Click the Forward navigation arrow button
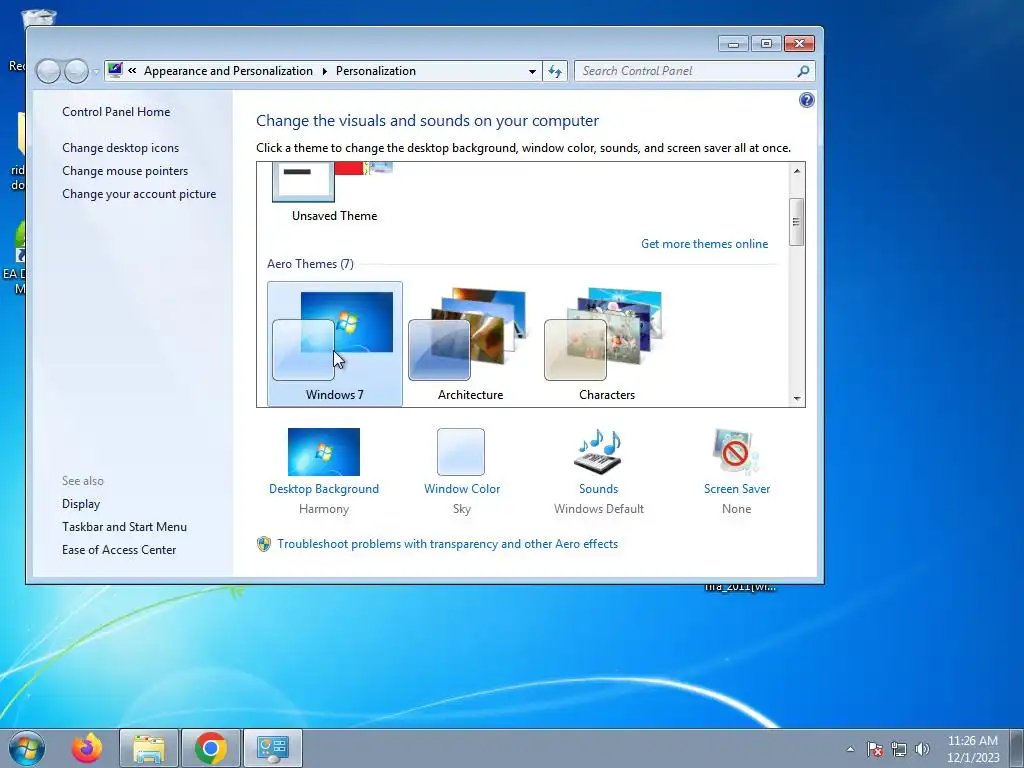Image resolution: width=1024 pixels, height=768 pixels. [76, 71]
